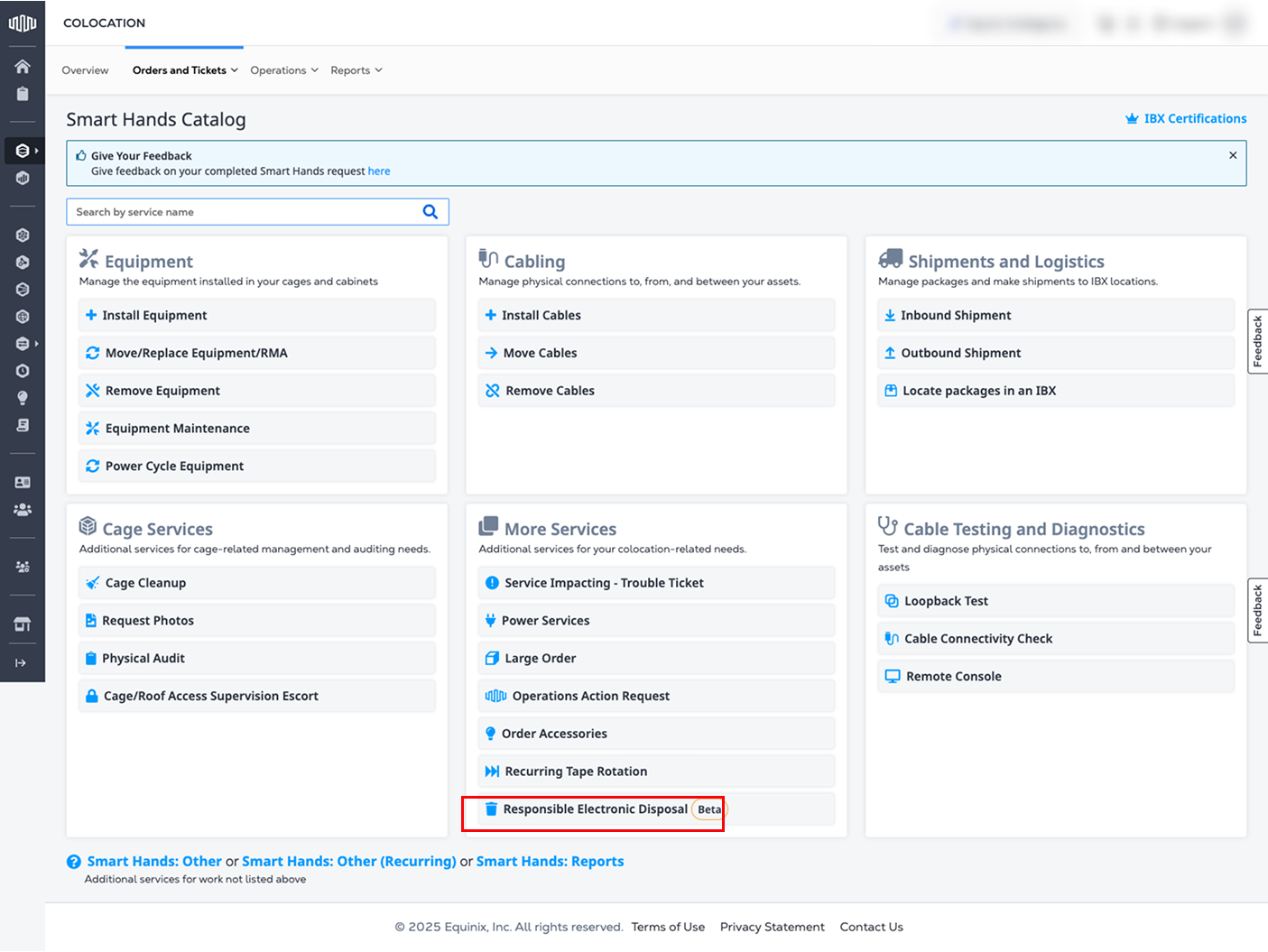Expand the sidebar with the arrow icon
The height and width of the screenshot is (952, 1268).
[x=21, y=663]
